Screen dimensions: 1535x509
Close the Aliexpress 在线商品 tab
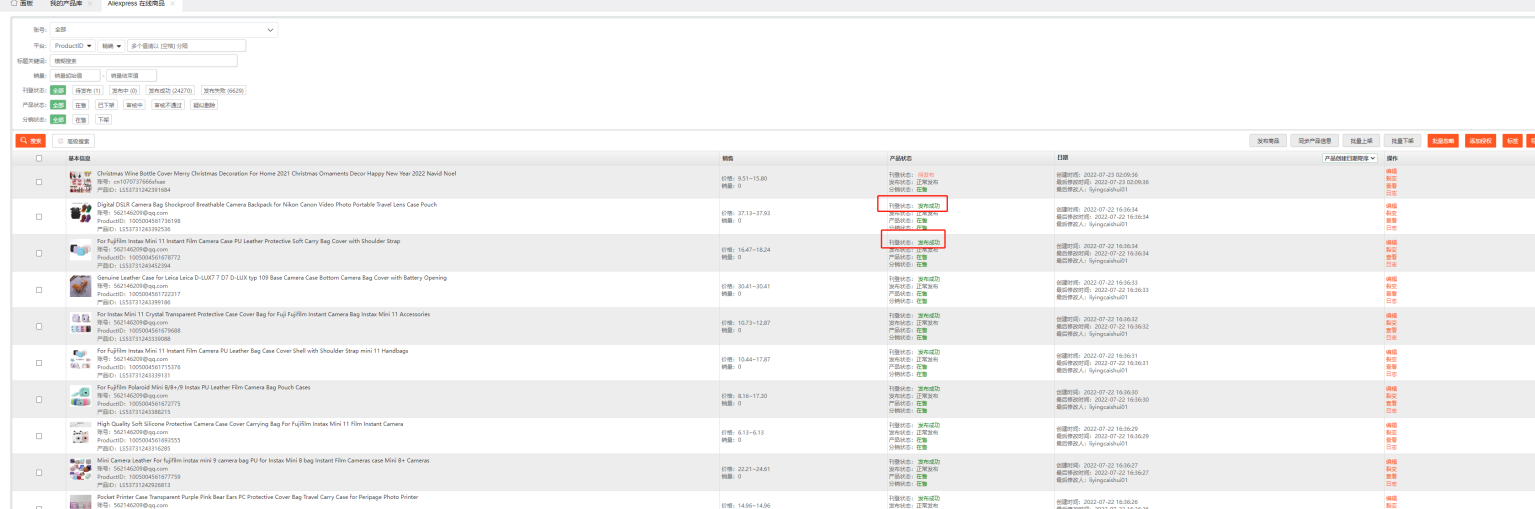click(172, 4)
